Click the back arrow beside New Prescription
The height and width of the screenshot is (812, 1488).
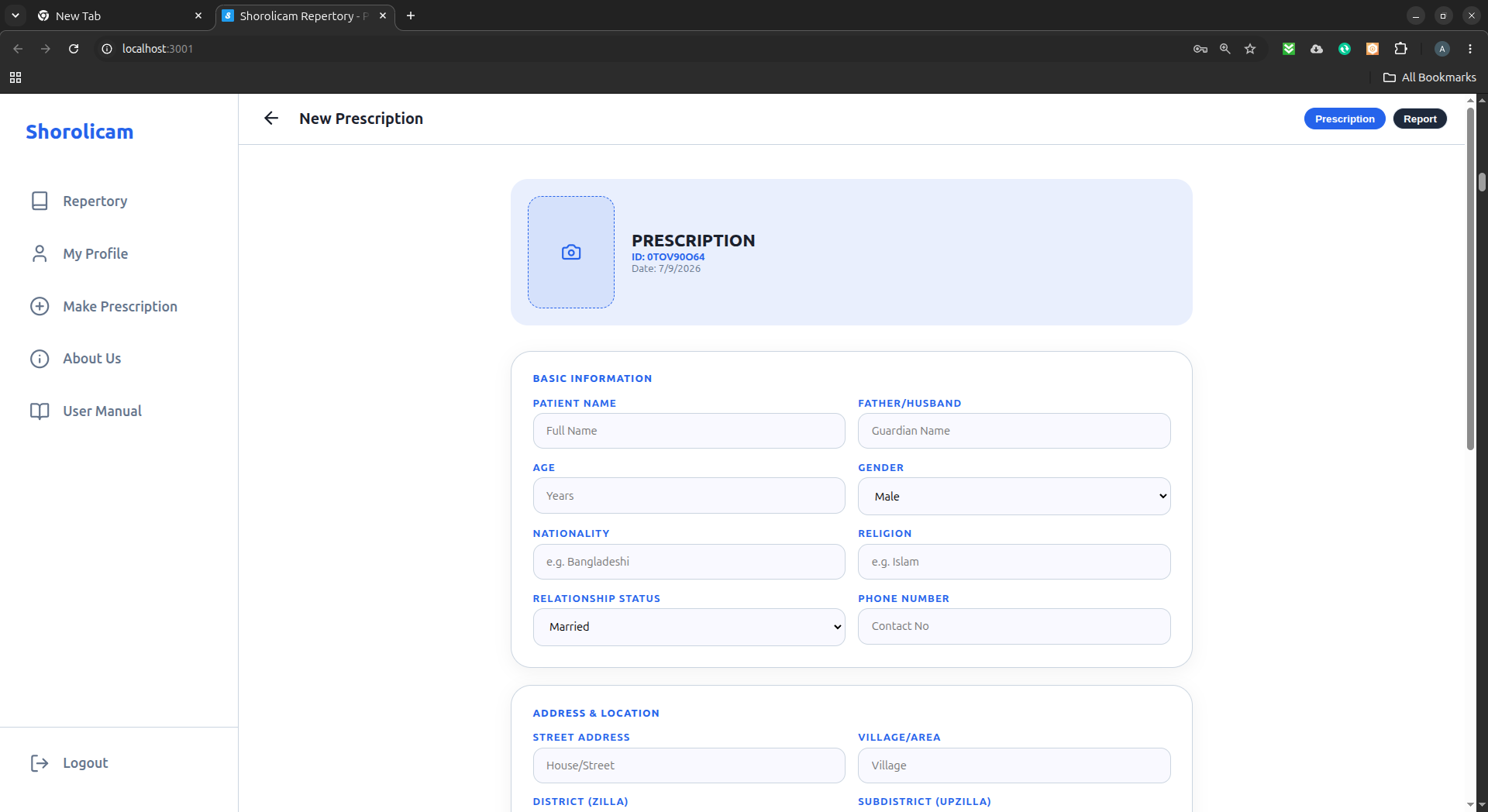[x=270, y=118]
